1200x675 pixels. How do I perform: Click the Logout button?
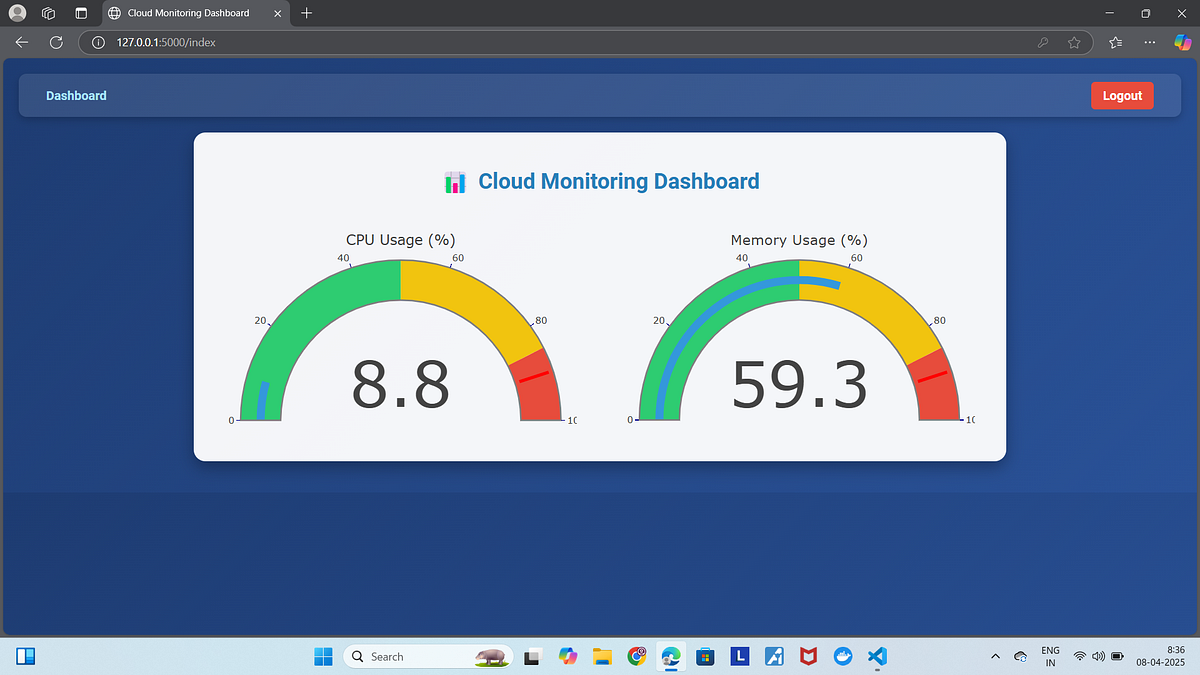pyautogui.click(x=1122, y=95)
